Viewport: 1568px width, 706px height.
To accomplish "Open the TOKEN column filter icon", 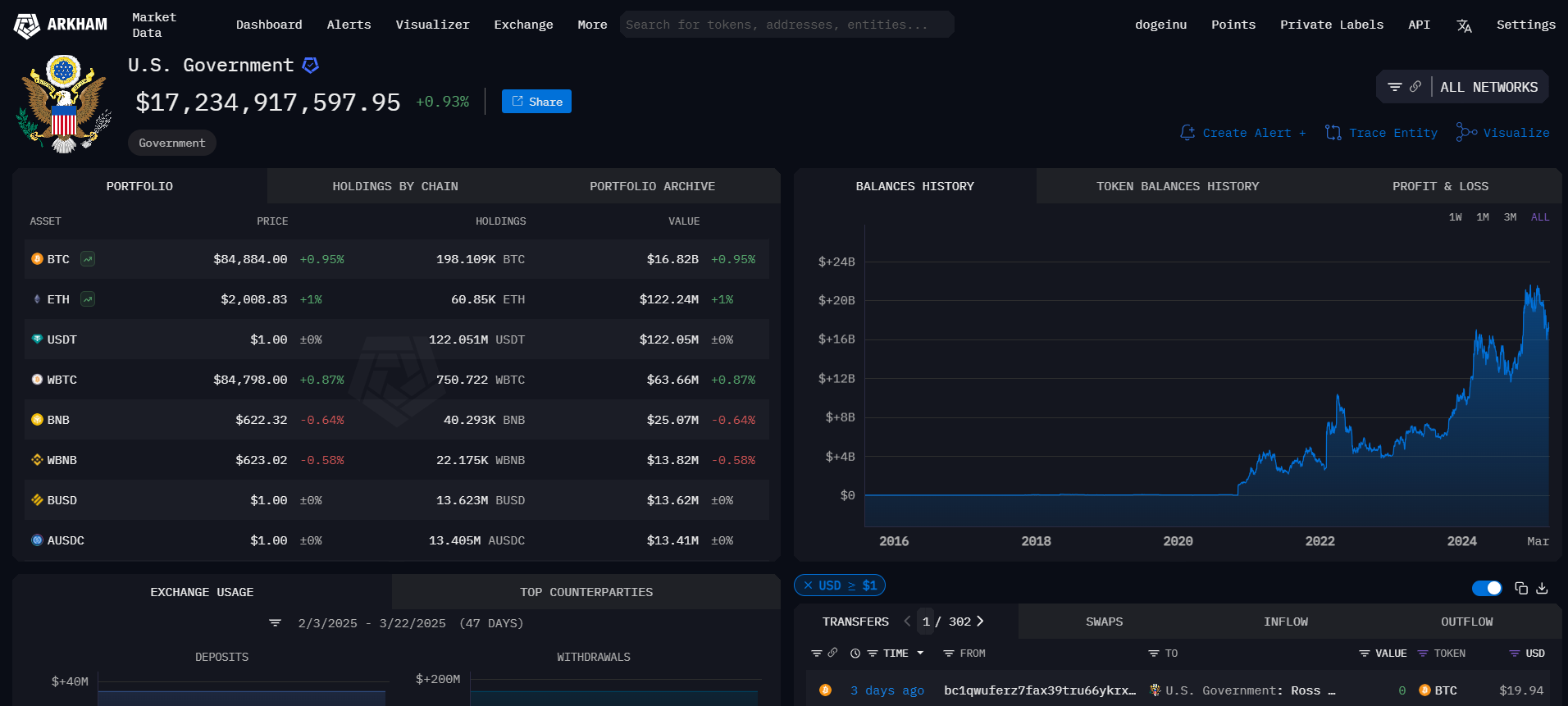I will pyautogui.click(x=1423, y=654).
